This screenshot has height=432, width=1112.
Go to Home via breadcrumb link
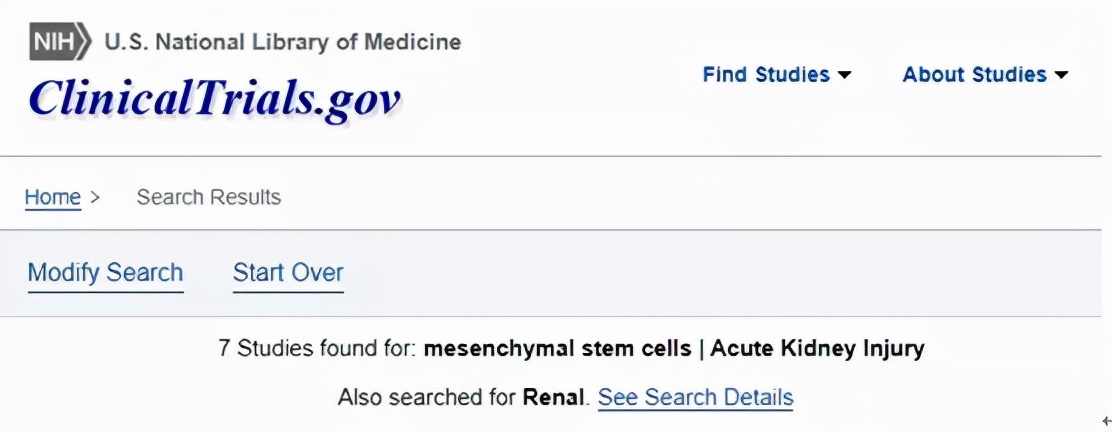coord(53,197)
